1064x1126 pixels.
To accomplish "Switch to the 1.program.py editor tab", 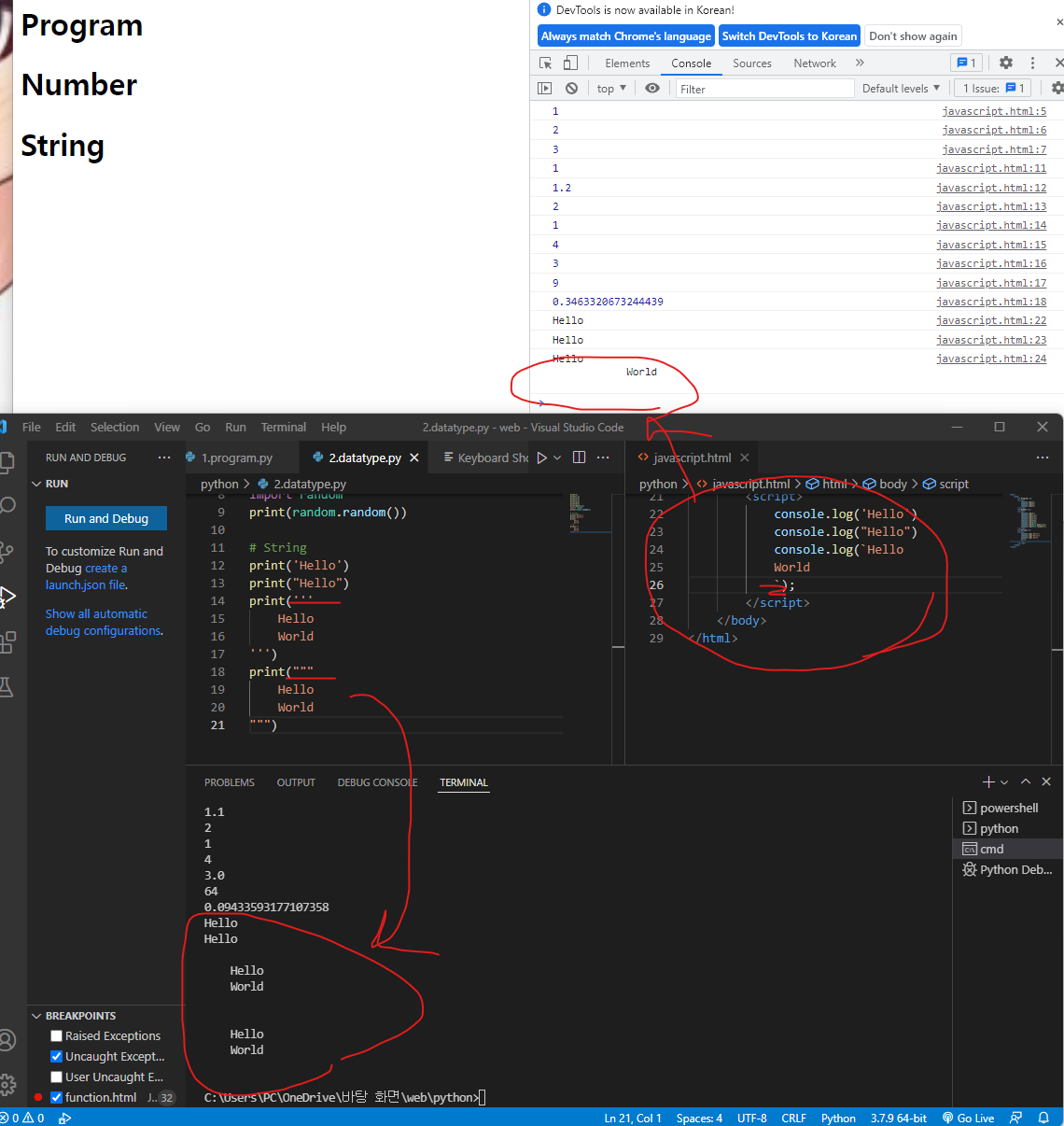I will point(238,457).
